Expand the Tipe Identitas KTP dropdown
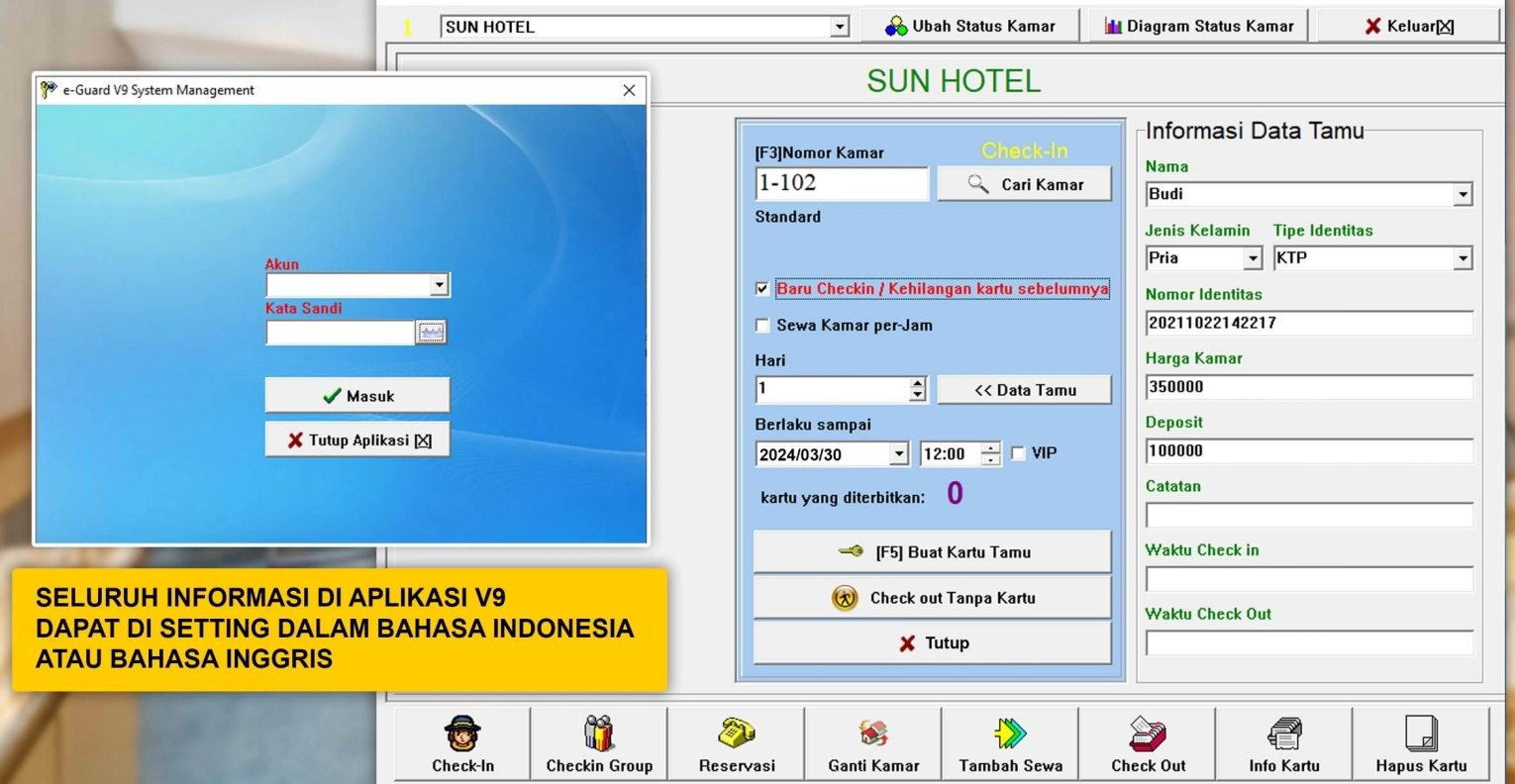1515x784 pixels. [x=1464, y=257]
